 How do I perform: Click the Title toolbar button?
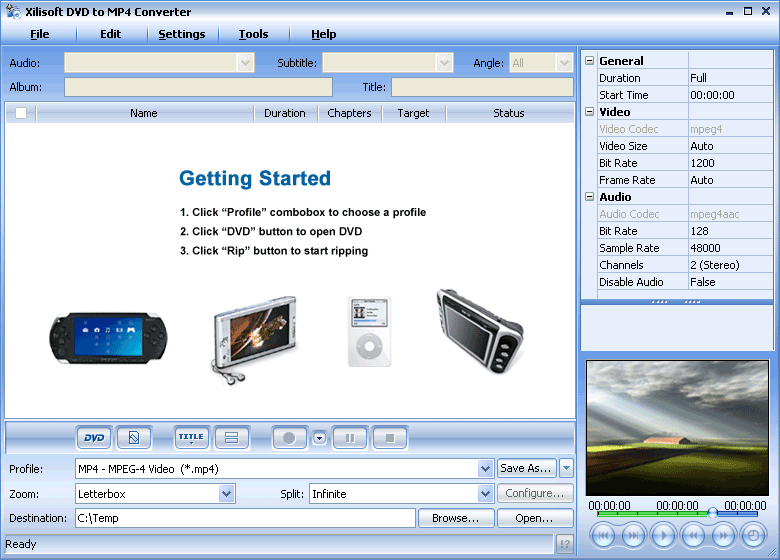coord(190,438)
